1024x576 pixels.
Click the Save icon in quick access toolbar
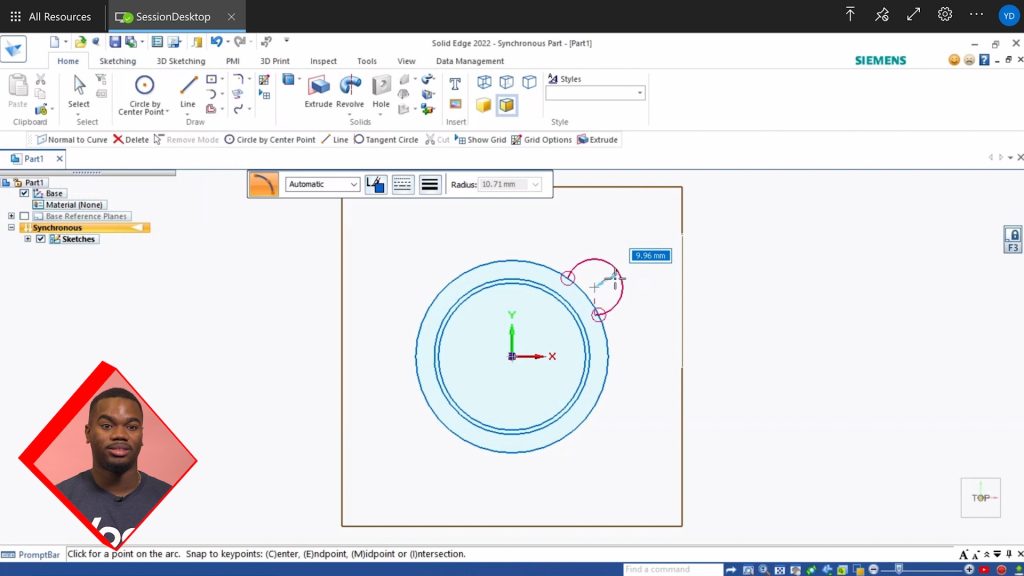coord(115,42)
